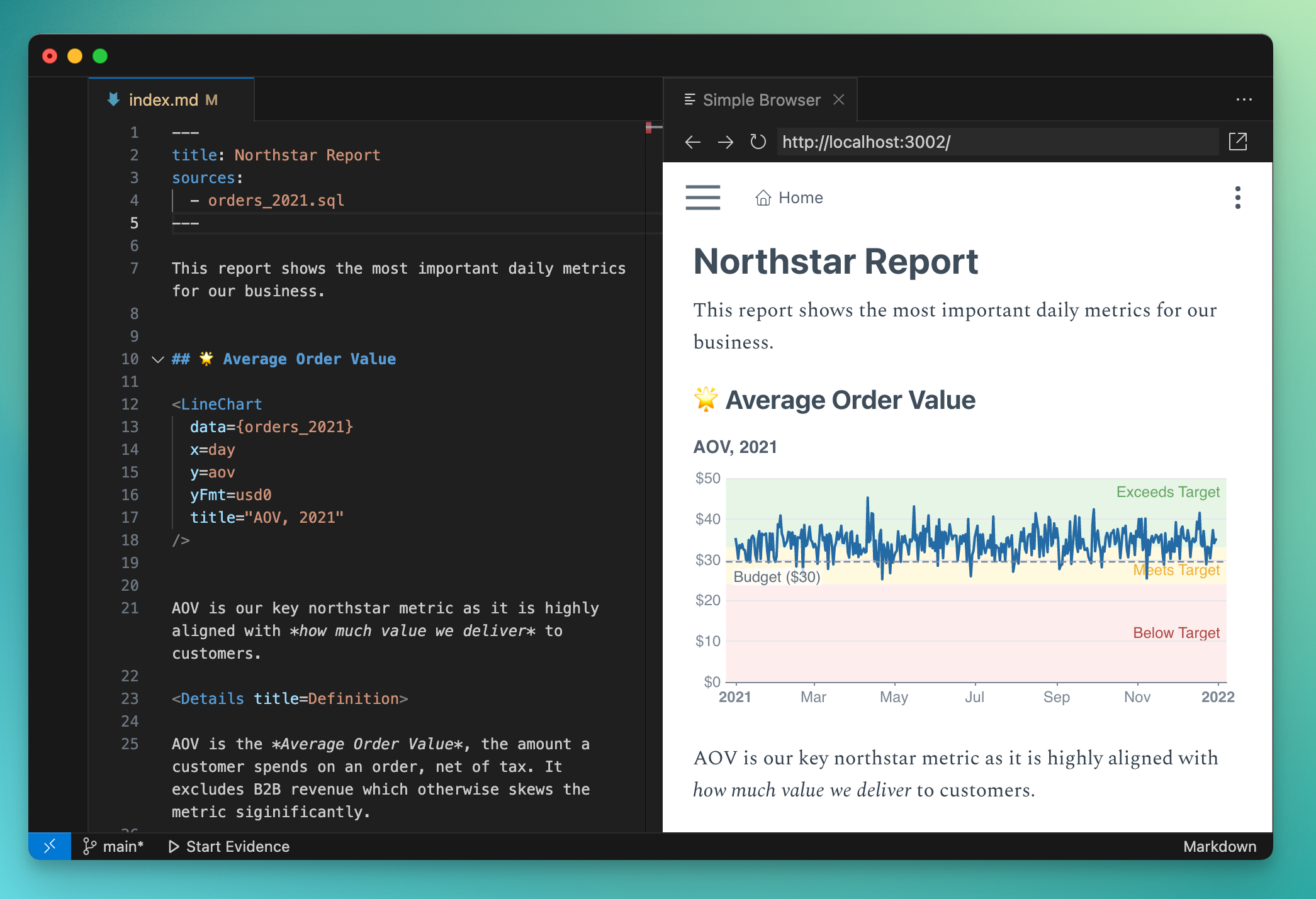Reload the Simple Browser page

click(758, 142)
